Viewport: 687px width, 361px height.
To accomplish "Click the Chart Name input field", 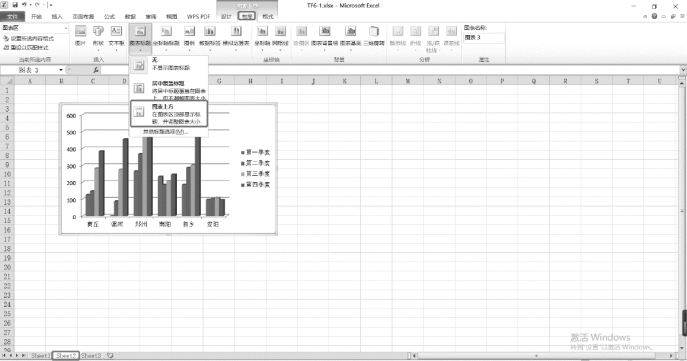I will pos(484,38).
